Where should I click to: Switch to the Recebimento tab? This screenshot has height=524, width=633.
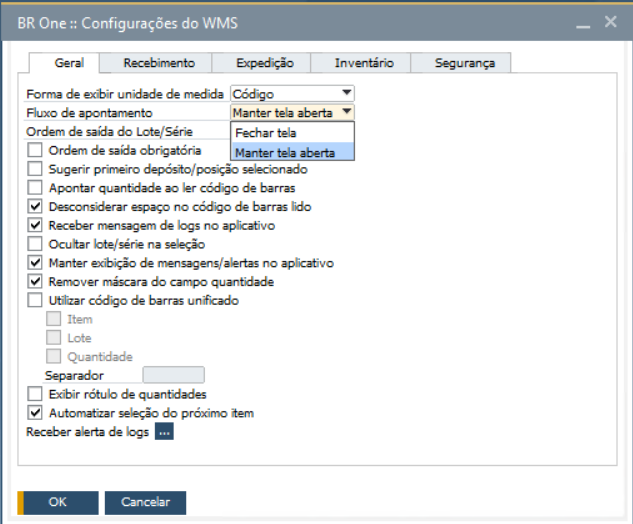(159, 63)
